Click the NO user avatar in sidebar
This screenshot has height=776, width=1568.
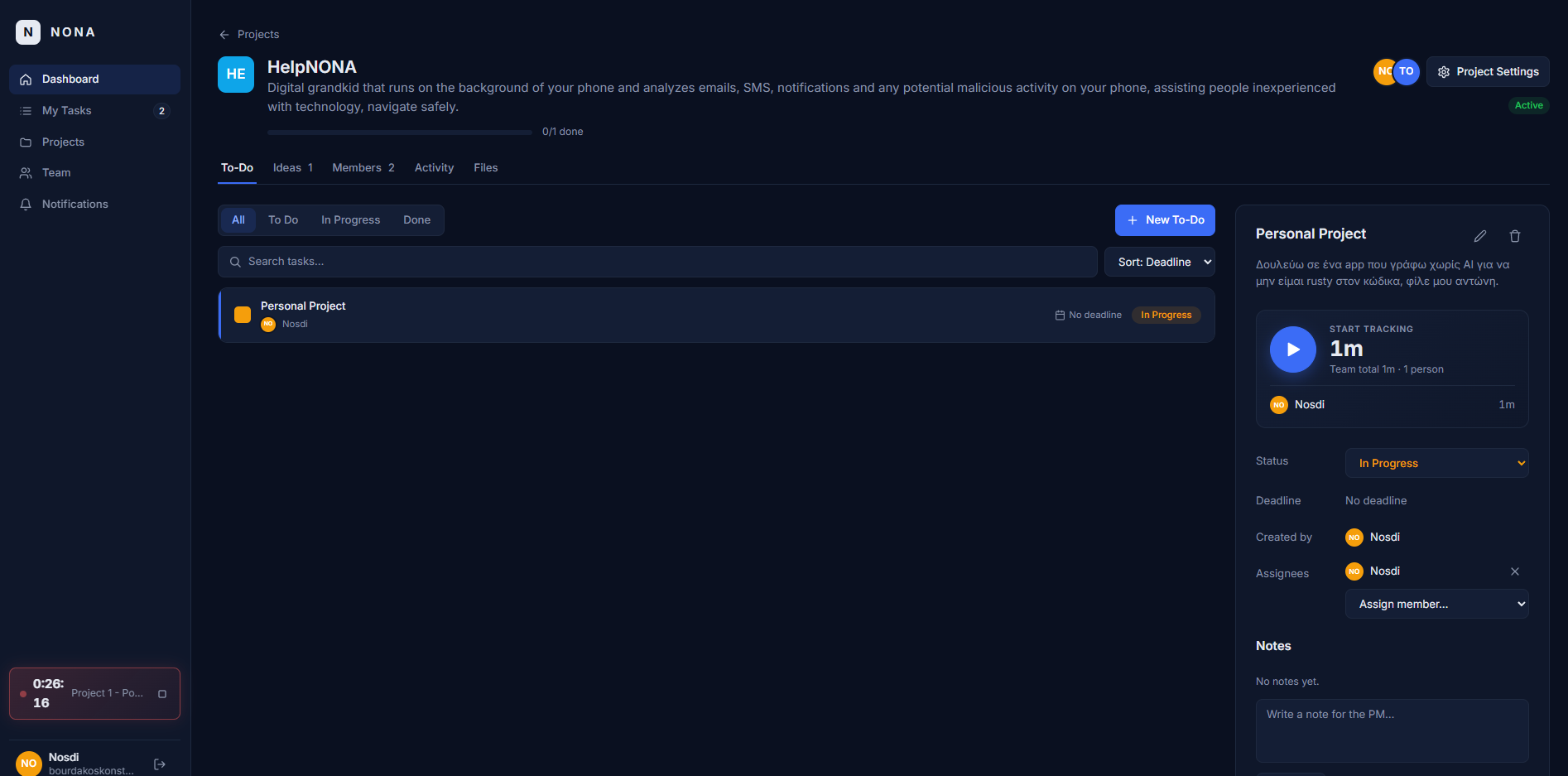[29, 764]
